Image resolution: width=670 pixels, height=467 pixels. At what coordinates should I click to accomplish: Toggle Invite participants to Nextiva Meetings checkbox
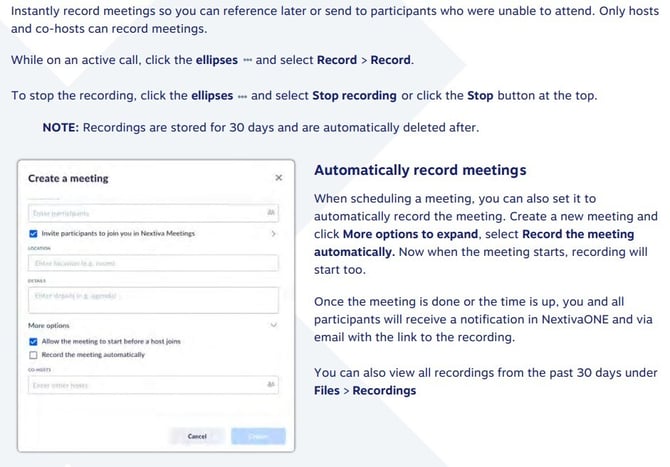(33, 233)
